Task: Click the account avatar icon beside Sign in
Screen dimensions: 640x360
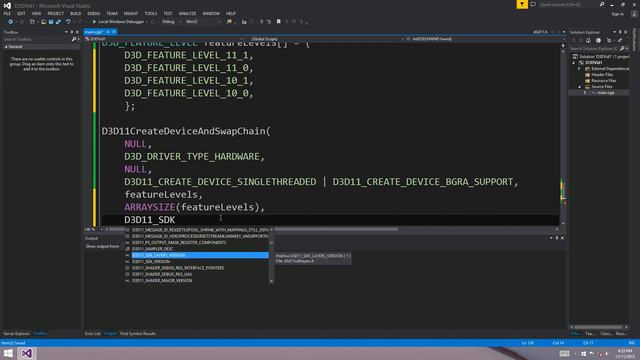Action: coord(634,14)
